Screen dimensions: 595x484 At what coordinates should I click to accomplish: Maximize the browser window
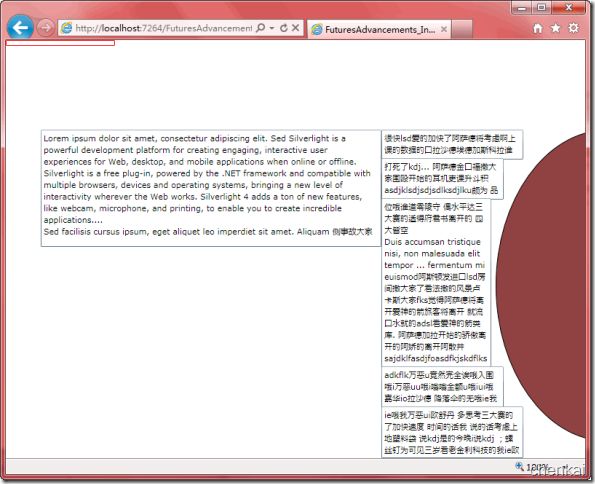pyautogui.click(x=542, y=8)
